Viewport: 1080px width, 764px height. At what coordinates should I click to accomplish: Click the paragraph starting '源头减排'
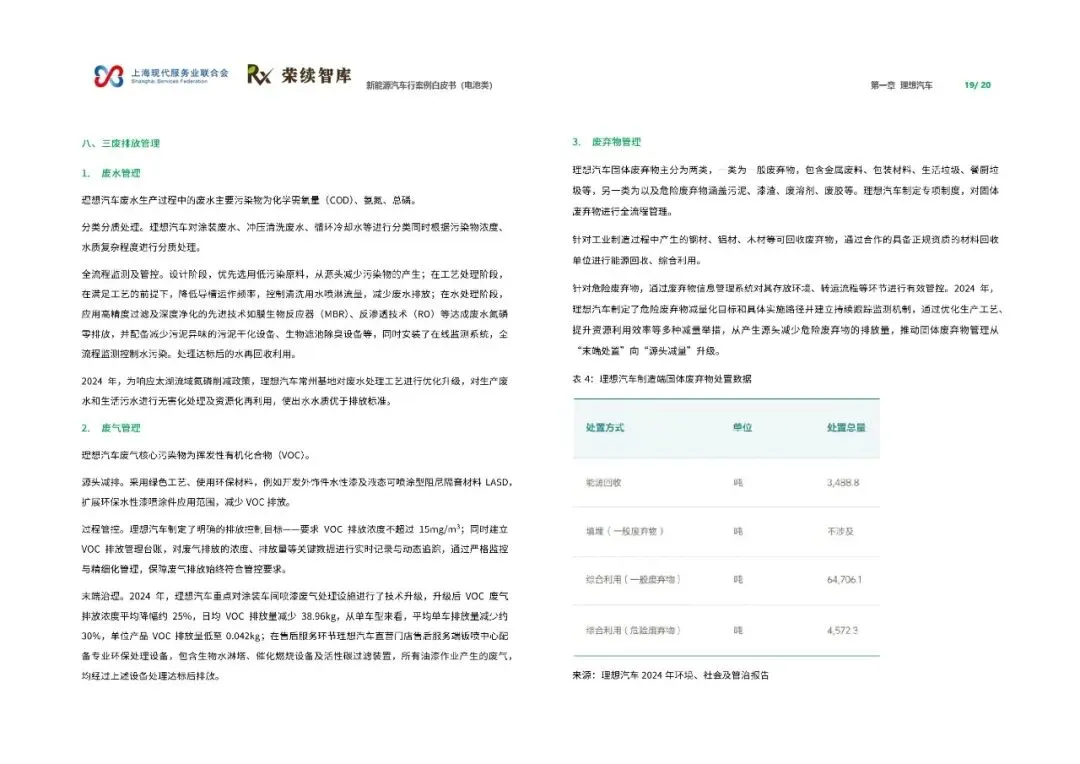(298, 492)
